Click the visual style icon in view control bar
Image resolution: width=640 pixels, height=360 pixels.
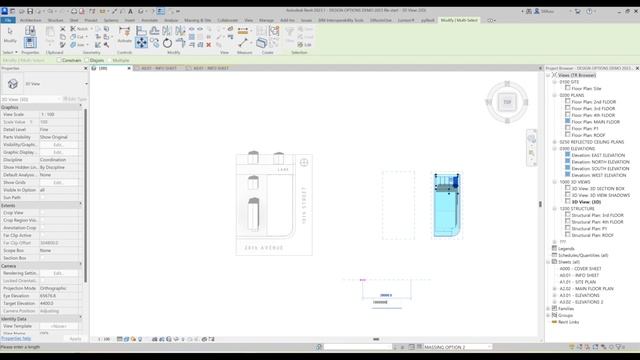(x=127, y=339)
